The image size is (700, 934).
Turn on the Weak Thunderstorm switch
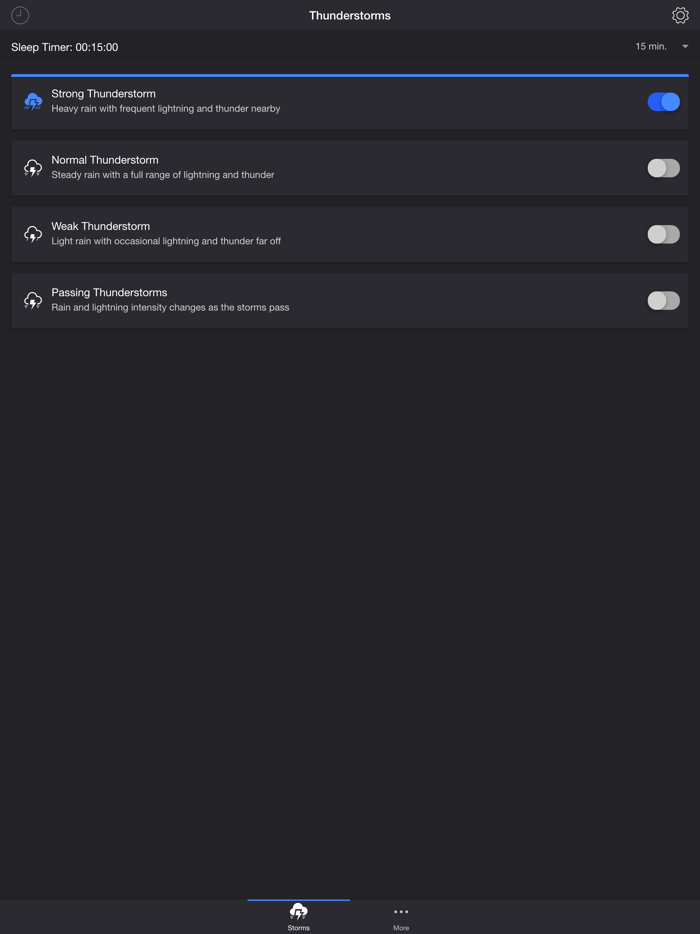click(x=663, y=234)
